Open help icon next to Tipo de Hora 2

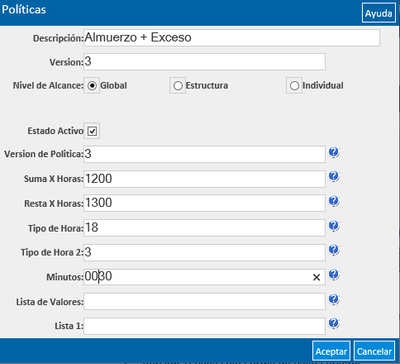click(x=334, y=250)
